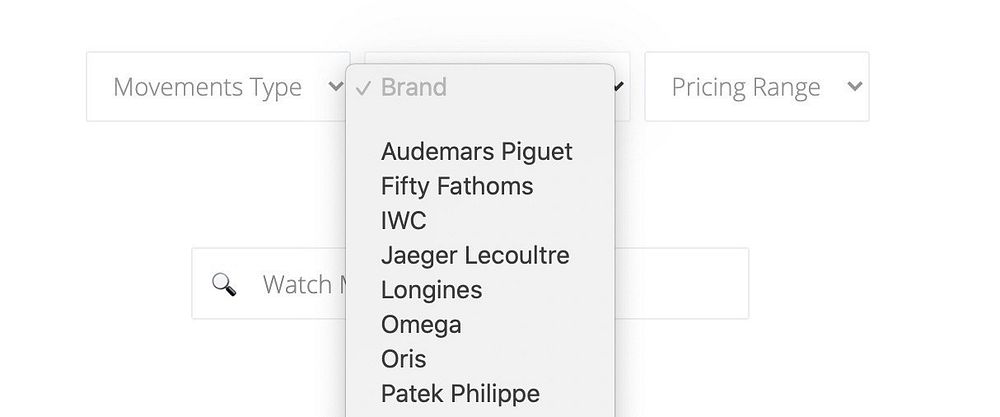The width and height of the screenshot is (1000, 417).
Task: Expand the Pricing Range dropdown
Action: (x=756, y=87)
